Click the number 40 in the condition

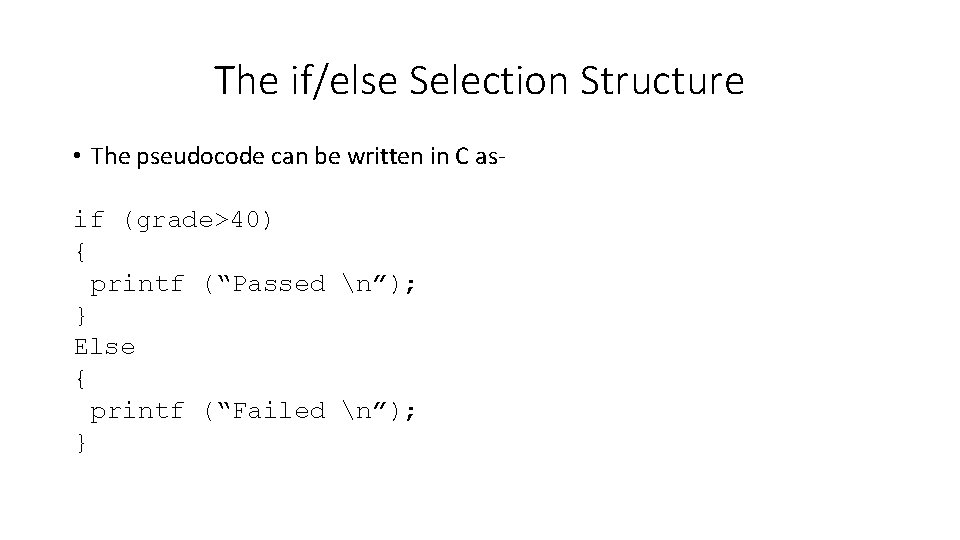[245, 220]
